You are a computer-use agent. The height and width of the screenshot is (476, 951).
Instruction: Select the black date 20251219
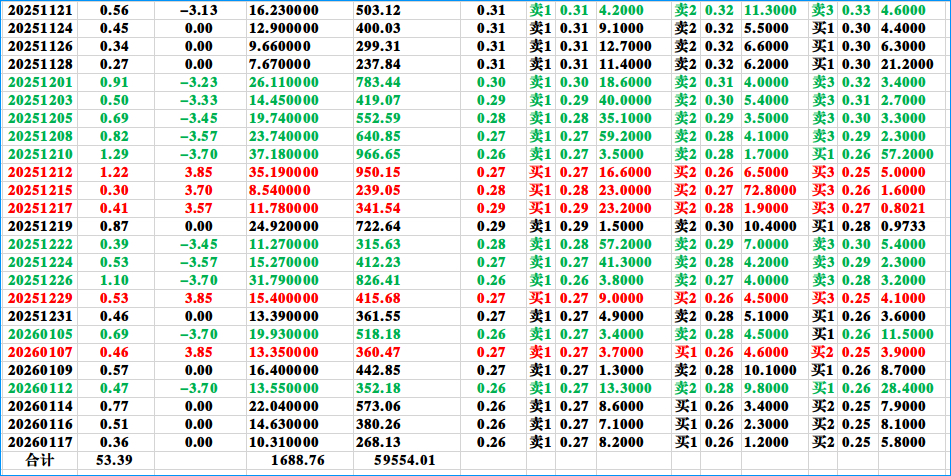click(39, 226)
